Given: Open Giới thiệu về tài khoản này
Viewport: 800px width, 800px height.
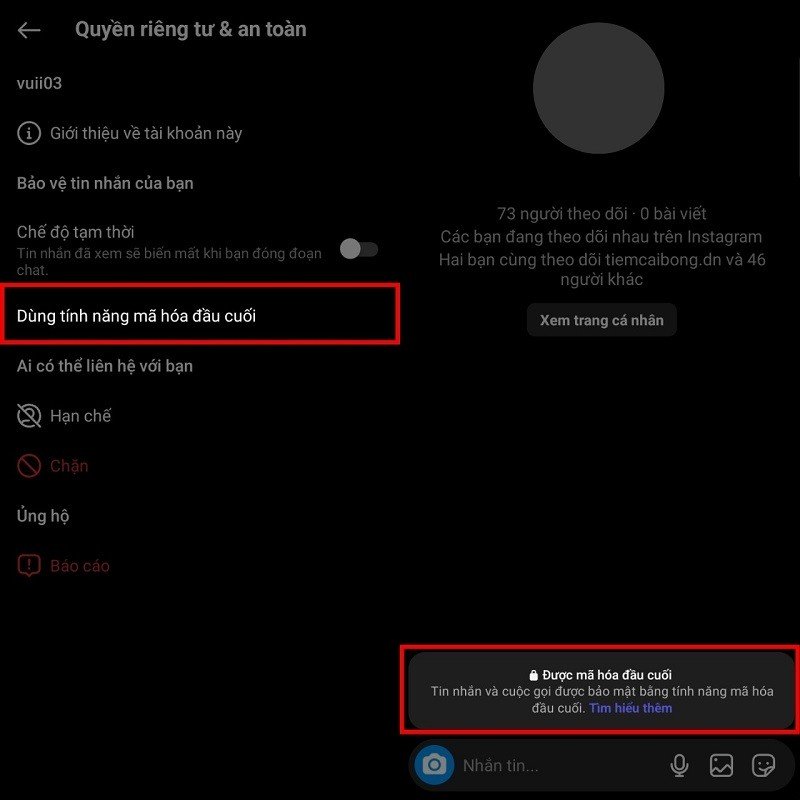Looking at the screenshot, I should click(x=146, y=133).
